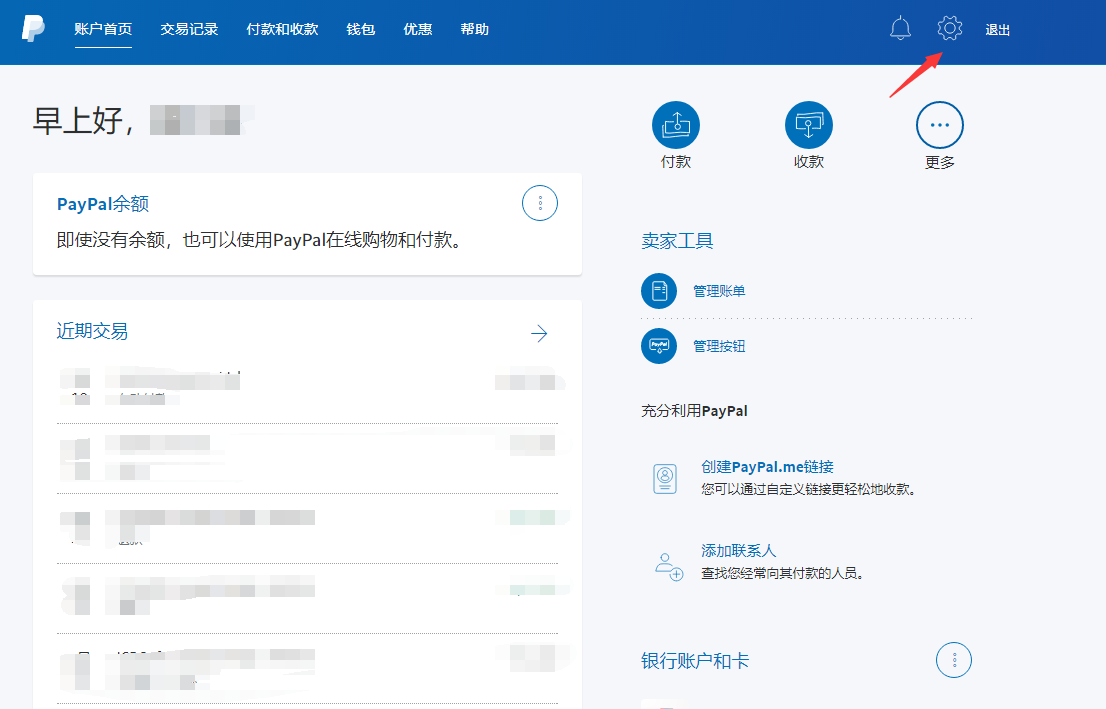This screenshot has height=709, width=1106.
Task: Click 退出 to log out
Action: pyautogui.click(x=998, y=30)
